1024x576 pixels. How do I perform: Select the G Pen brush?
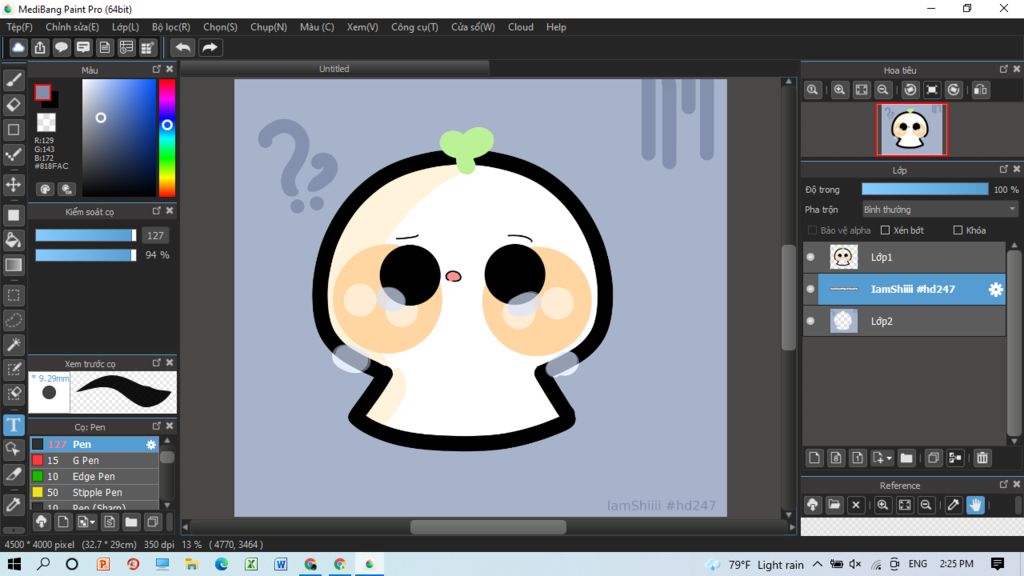coord(95,460)
